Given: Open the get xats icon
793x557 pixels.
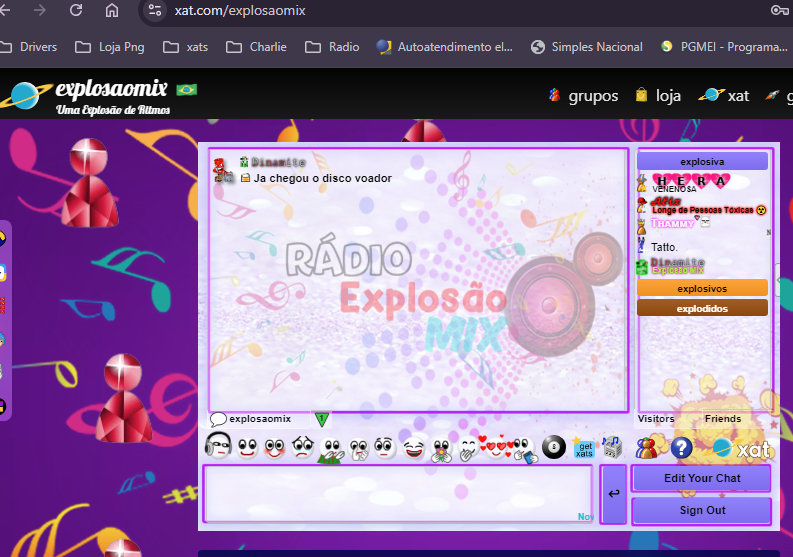Looking at the screenshot, I should (x=584, y=448).
